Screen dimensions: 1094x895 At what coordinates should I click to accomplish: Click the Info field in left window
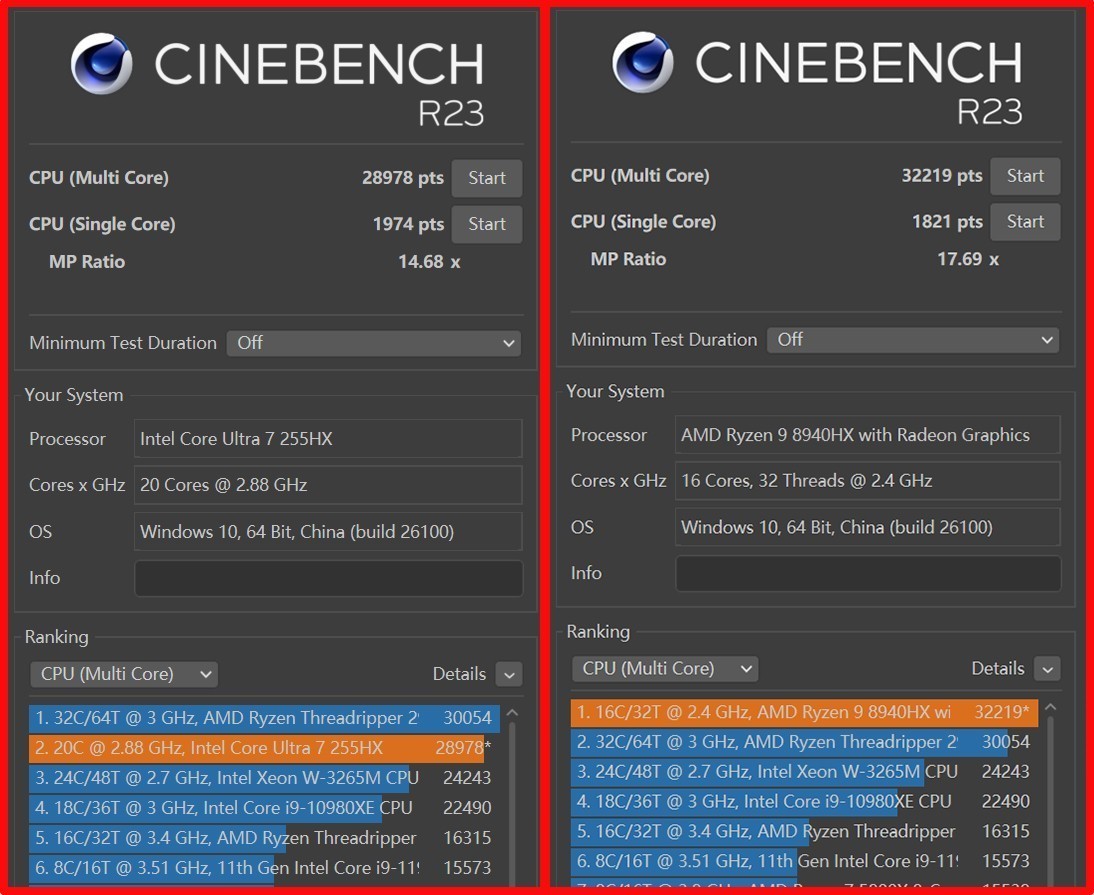tap(328, 578)
